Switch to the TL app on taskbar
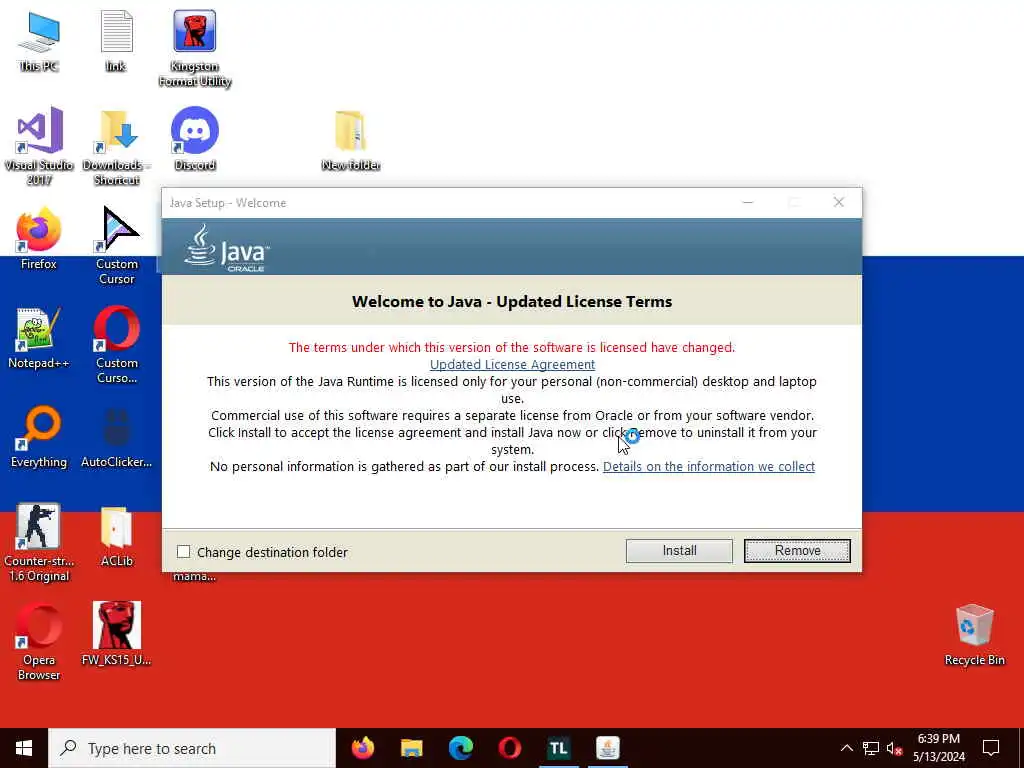1024x768 pixels. coord(558,748)
